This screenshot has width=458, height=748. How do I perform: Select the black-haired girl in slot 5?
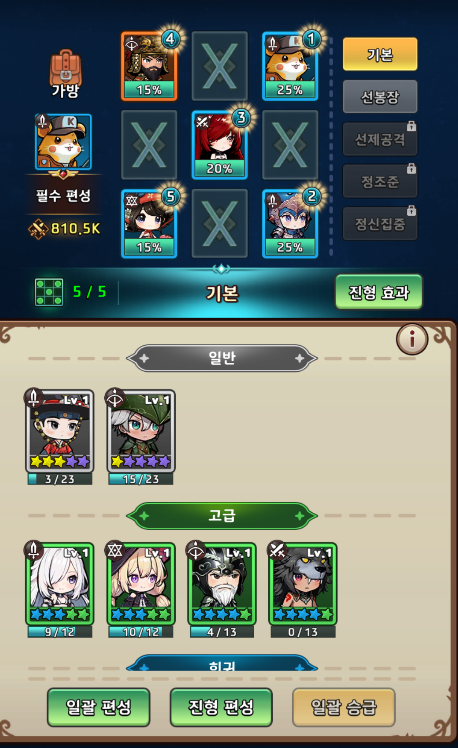[x=149, y=224]
